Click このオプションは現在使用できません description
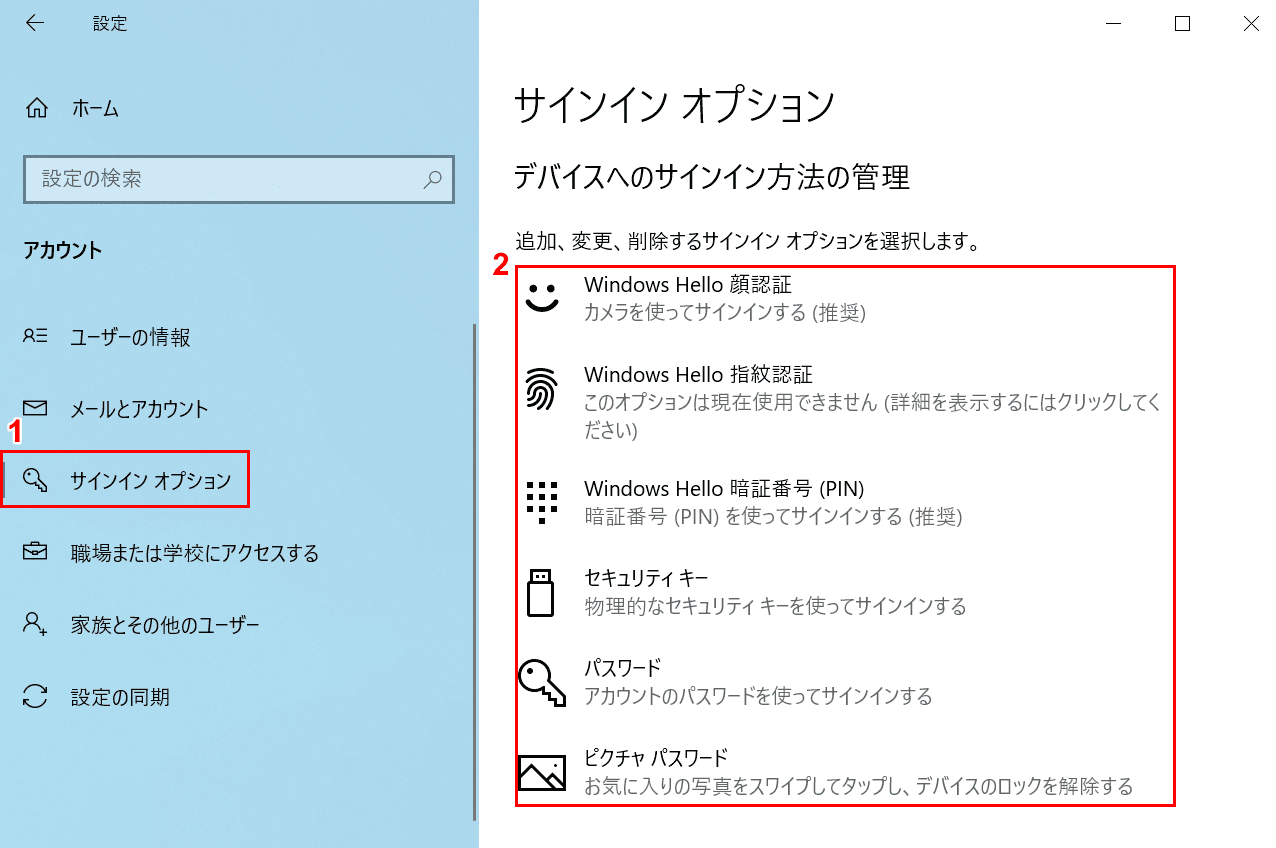The width and height of the screenshot is (1276, 848). [x=873, y=416]
